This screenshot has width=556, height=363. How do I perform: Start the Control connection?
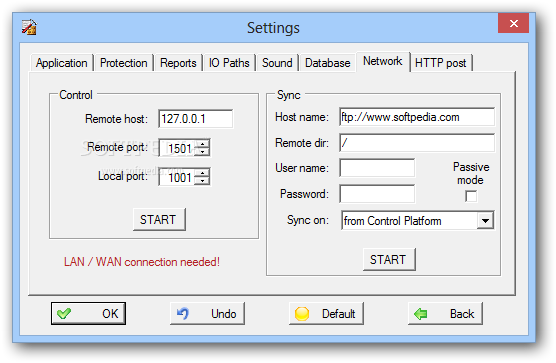(159, 220)
